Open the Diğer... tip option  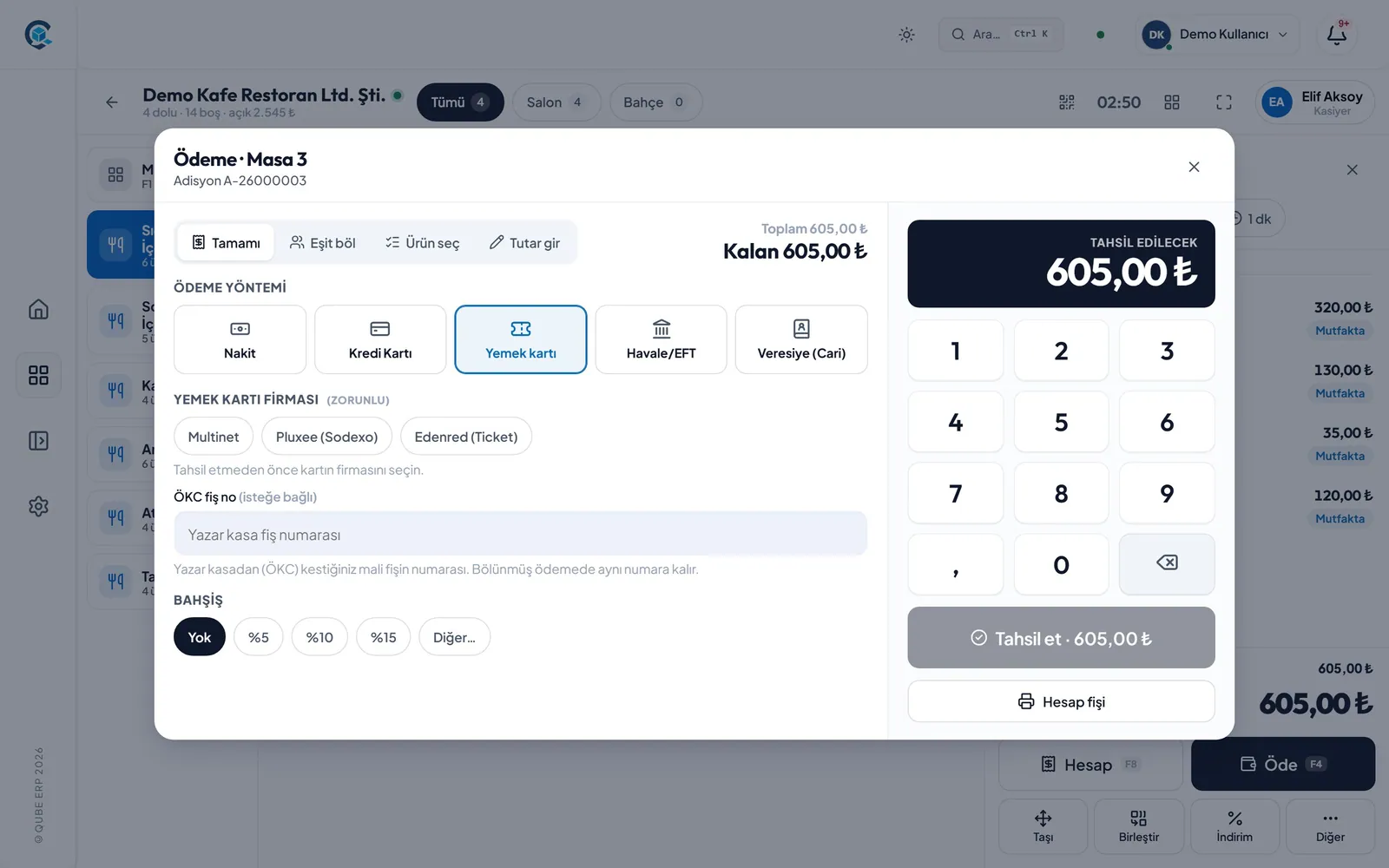pyautogui.click(x=454, y=637)
